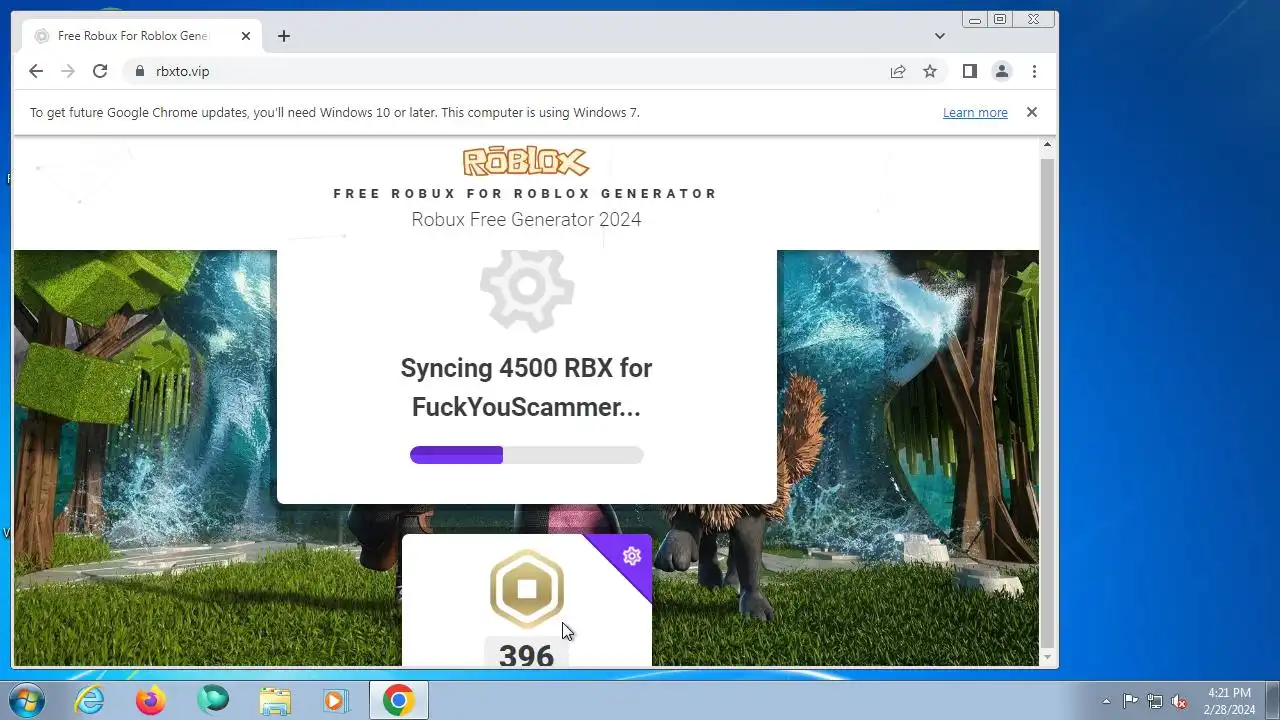This screenshot has width=1280, height=720.
Task: Maximize the Chrome window
Action: (x=999, y=19)
